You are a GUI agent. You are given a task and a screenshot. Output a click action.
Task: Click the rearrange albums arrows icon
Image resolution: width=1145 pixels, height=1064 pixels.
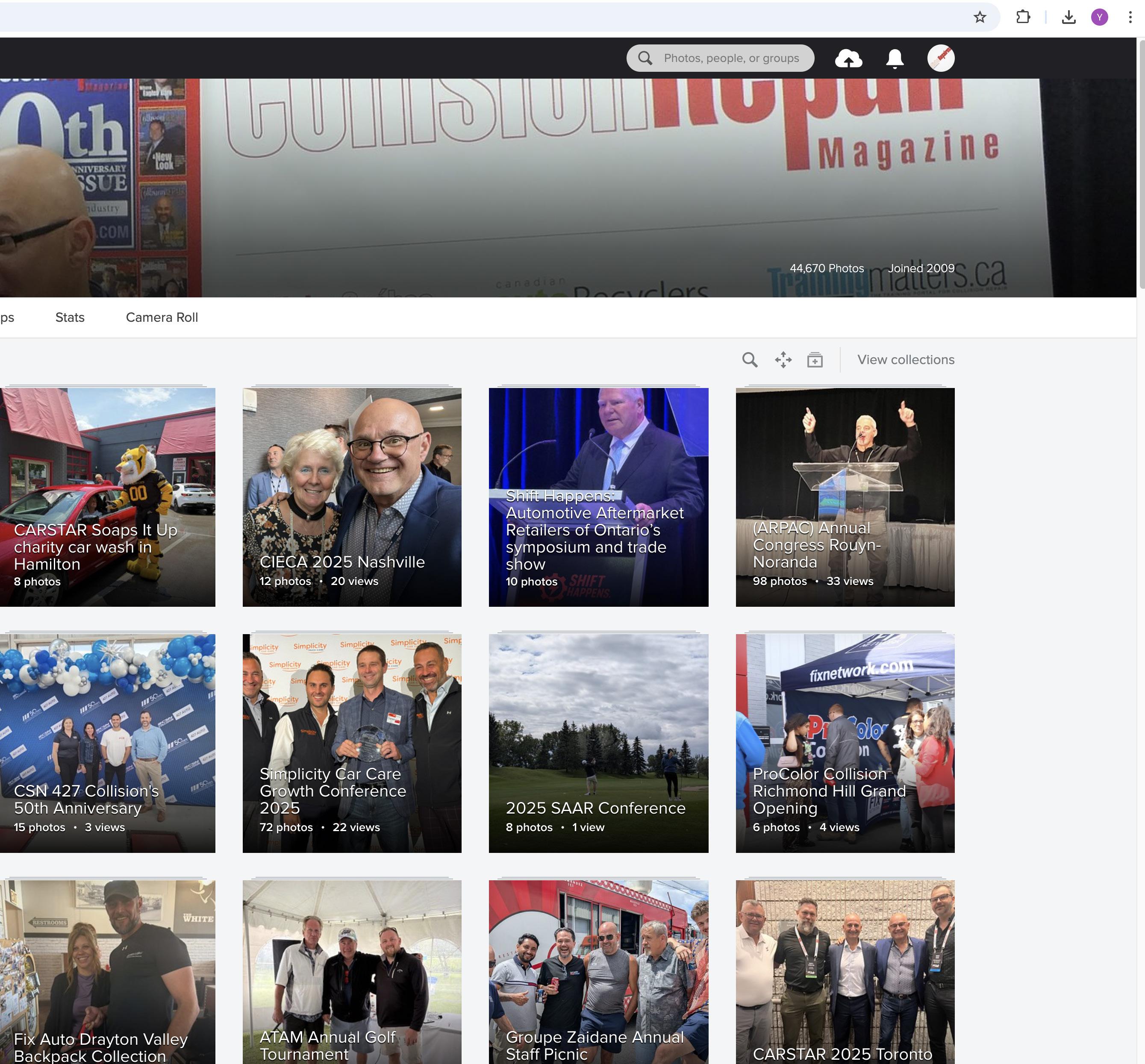click(783, 360)
